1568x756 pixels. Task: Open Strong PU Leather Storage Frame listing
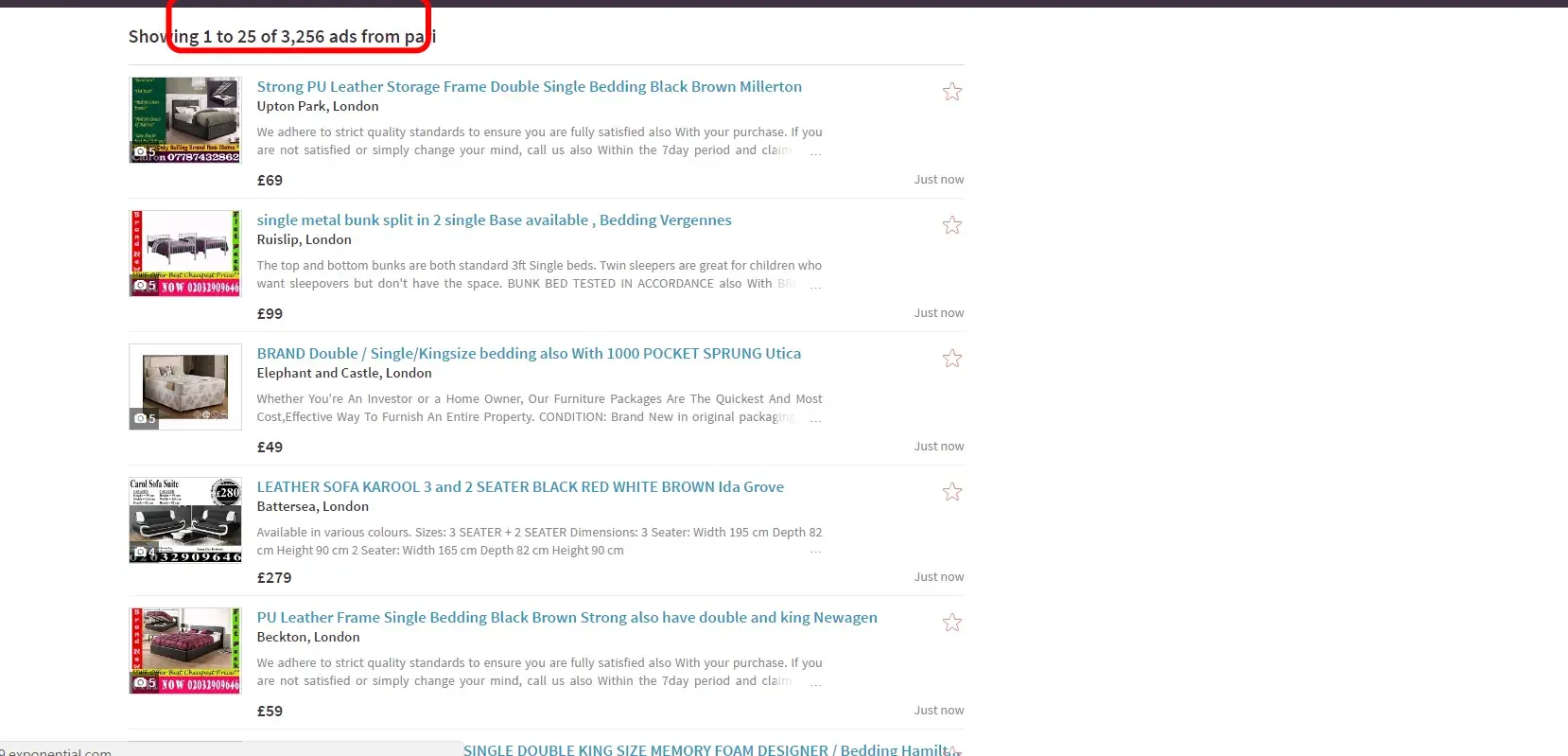(x=530, y=86)
